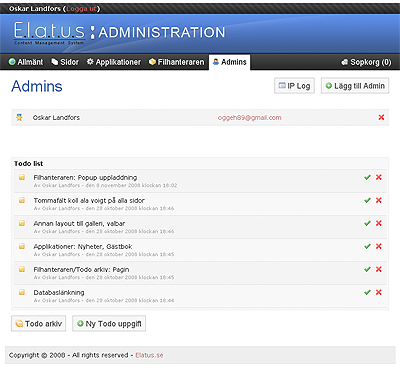400x369 pixels.
Task: Click the Ny Todo uppgift button
Action: point(109,324)
